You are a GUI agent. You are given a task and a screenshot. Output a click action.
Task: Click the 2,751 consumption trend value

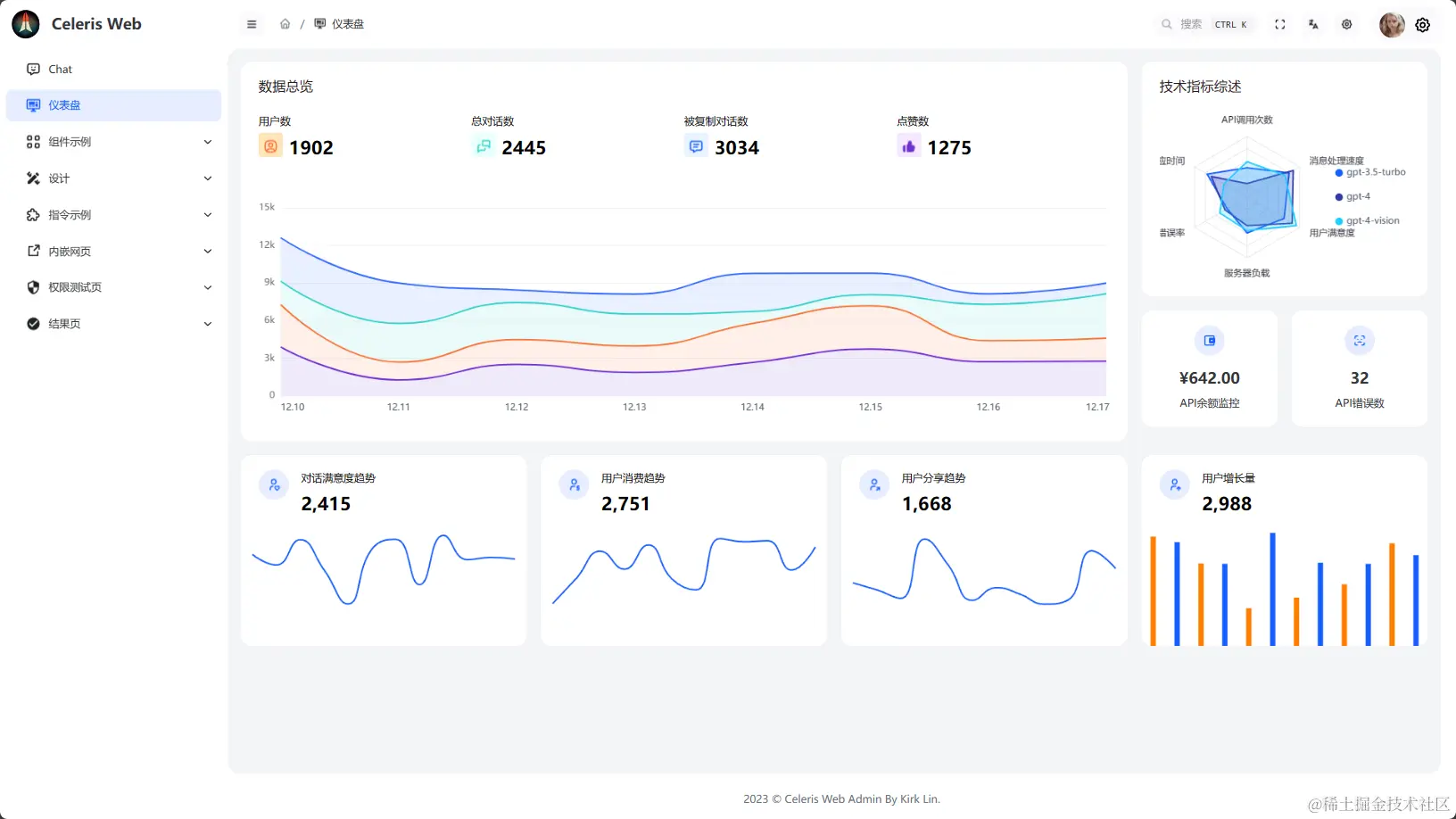(x=625, y=504)
